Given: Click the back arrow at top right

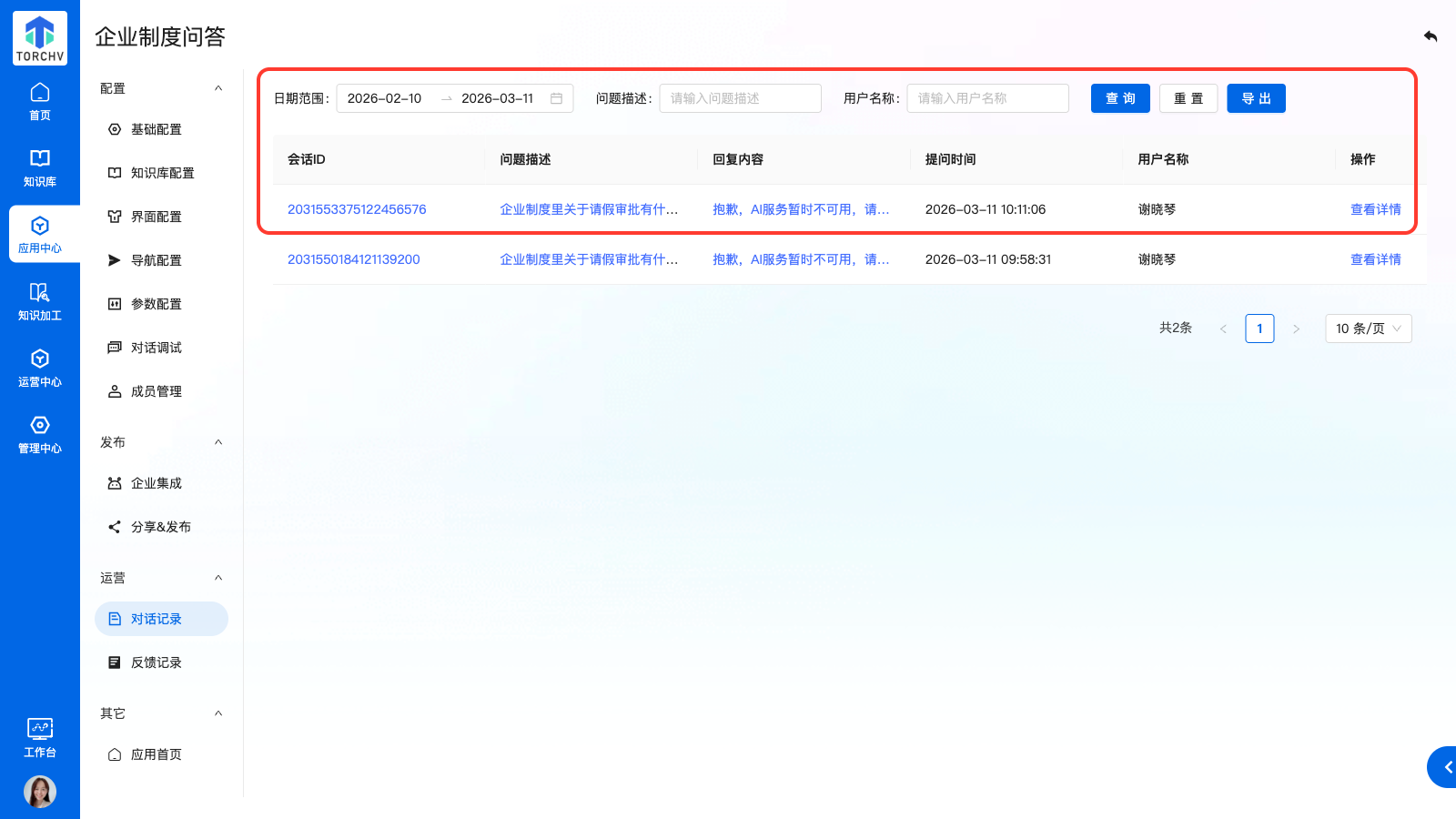Looking at the screenshot, I should click(1431, 36).
